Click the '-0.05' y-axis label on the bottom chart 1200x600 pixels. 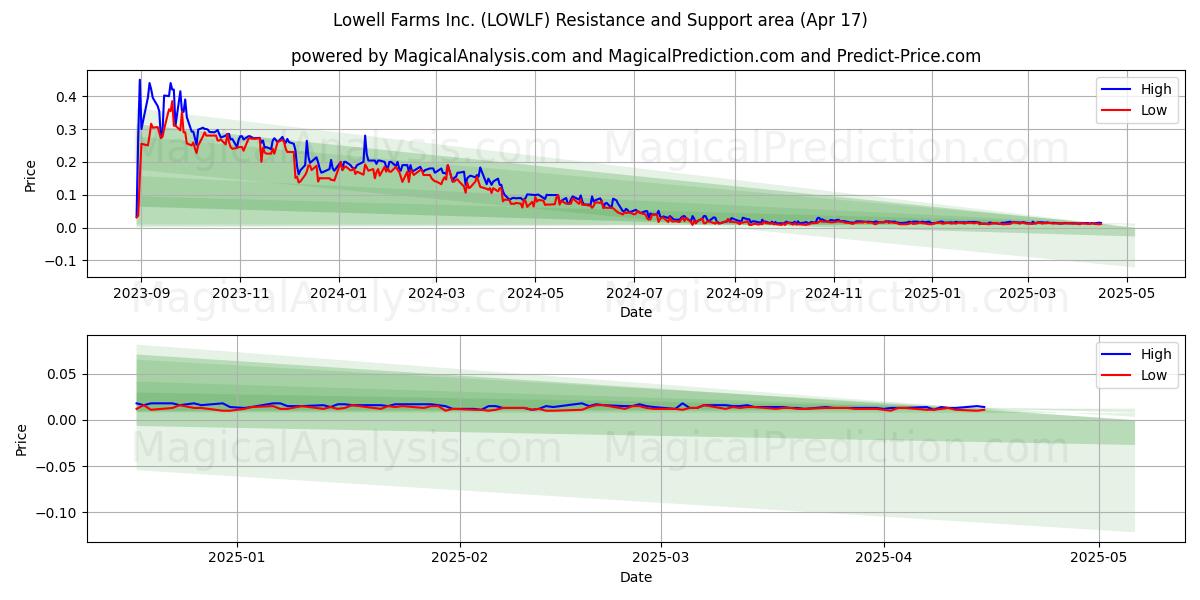[57, 466]
